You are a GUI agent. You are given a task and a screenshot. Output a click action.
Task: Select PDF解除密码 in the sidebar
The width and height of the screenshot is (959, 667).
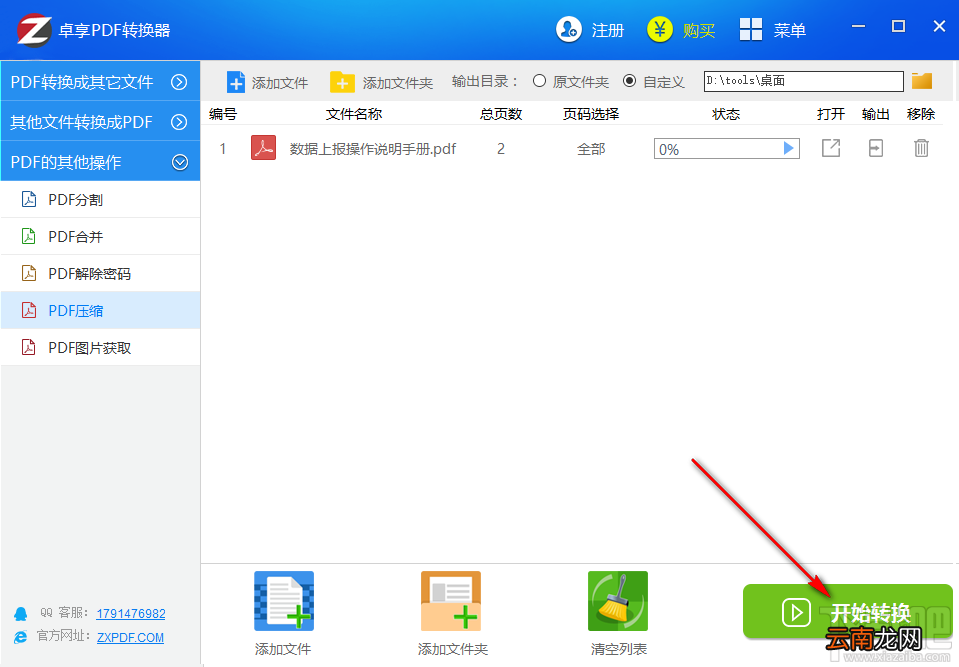100,273
